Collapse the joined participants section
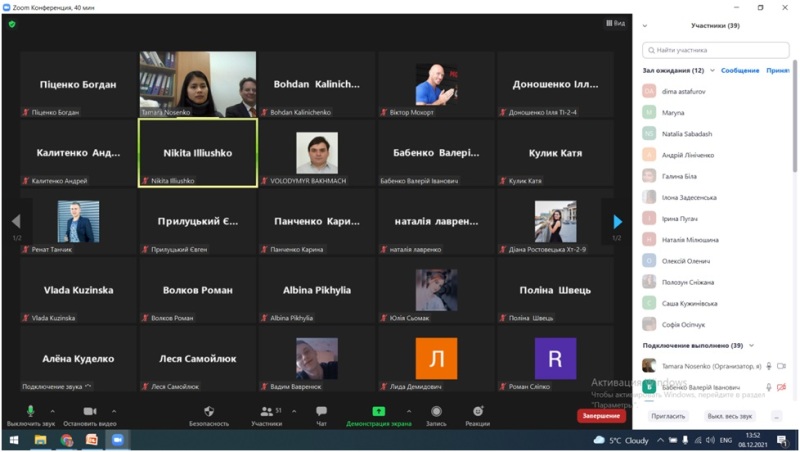 [751, 345]
